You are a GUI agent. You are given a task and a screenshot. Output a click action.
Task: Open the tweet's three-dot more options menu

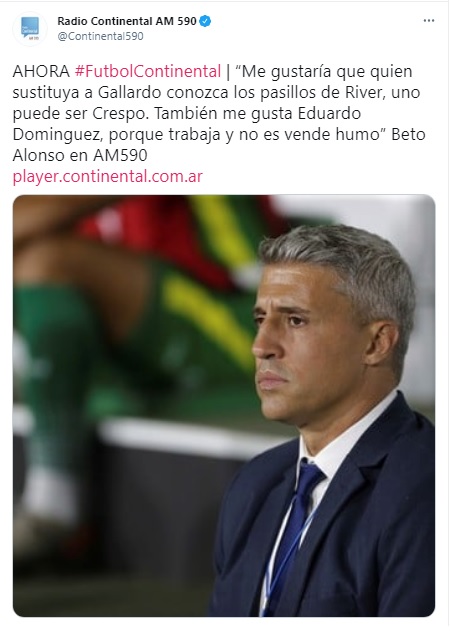428,20
